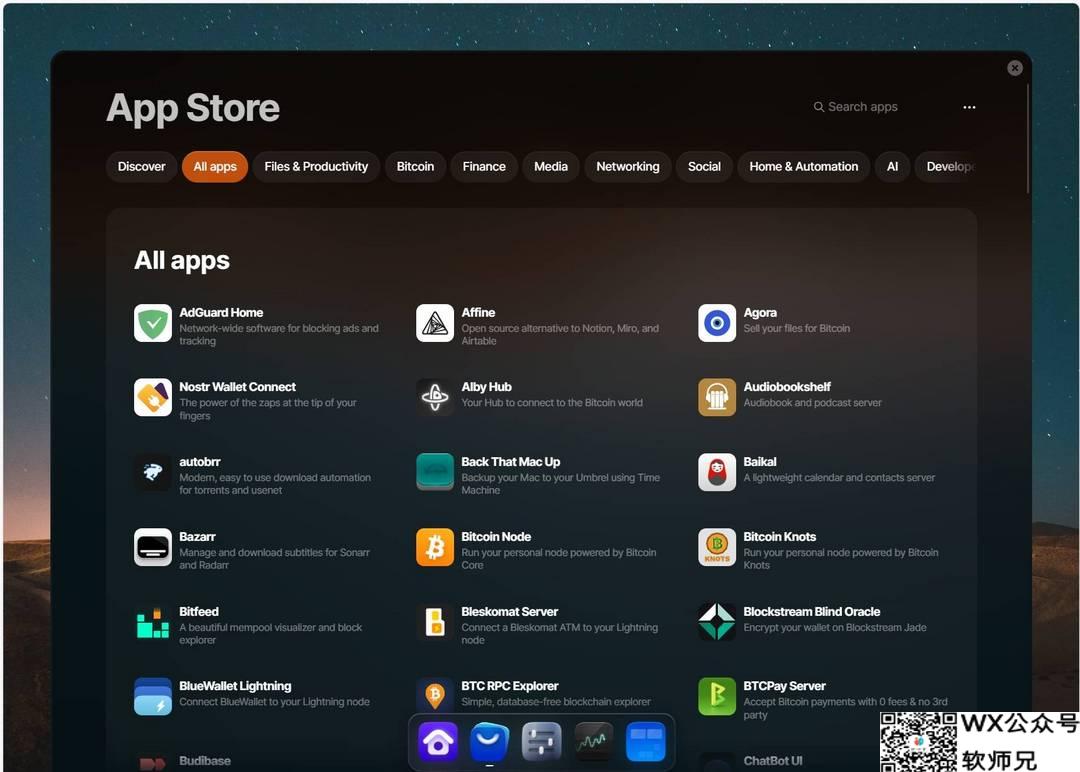Select the AI category tab

point(893,167)
